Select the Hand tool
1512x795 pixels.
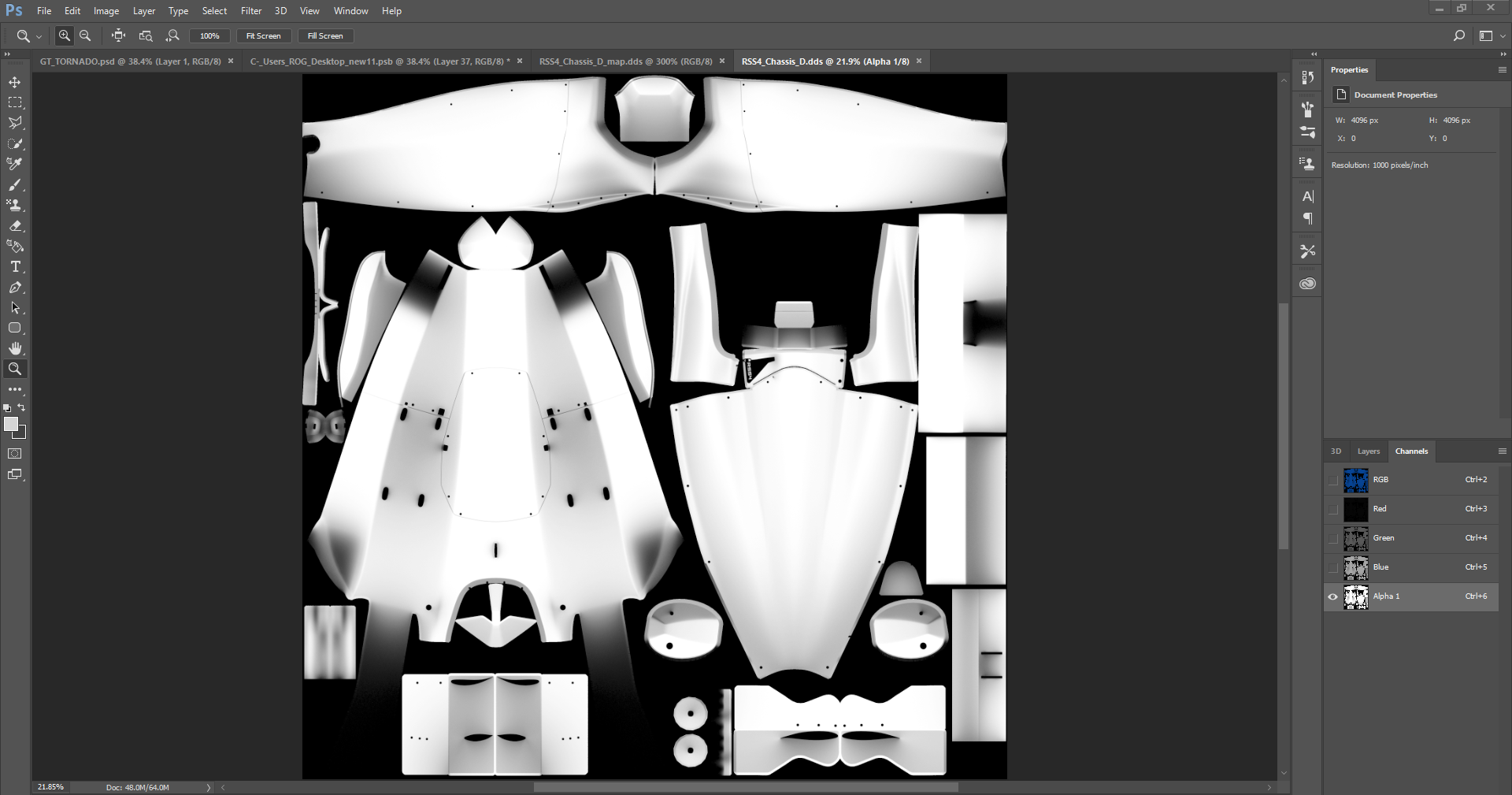point(15,348)
